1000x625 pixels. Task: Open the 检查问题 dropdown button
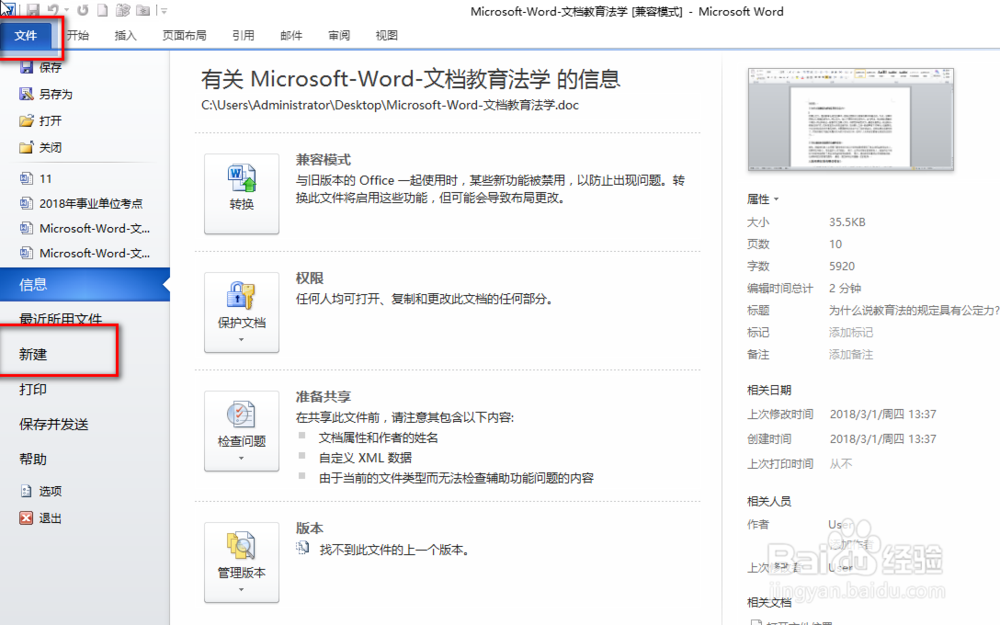coord(242,430)
